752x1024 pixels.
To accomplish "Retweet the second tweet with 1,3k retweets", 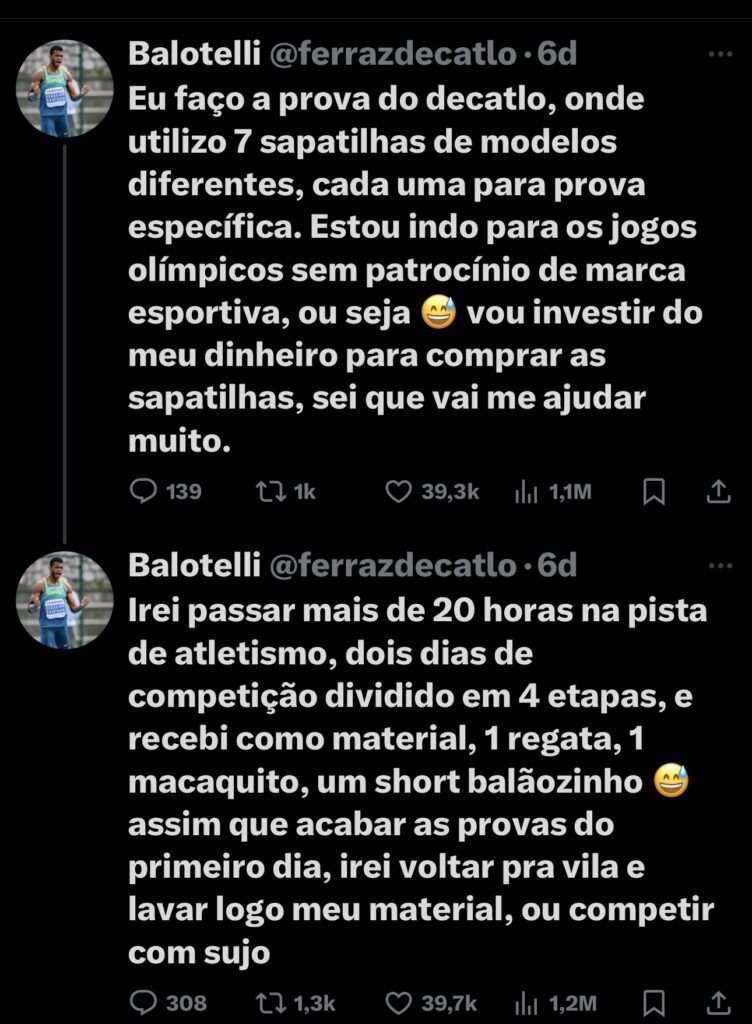I will click(x=267, y=1002).
